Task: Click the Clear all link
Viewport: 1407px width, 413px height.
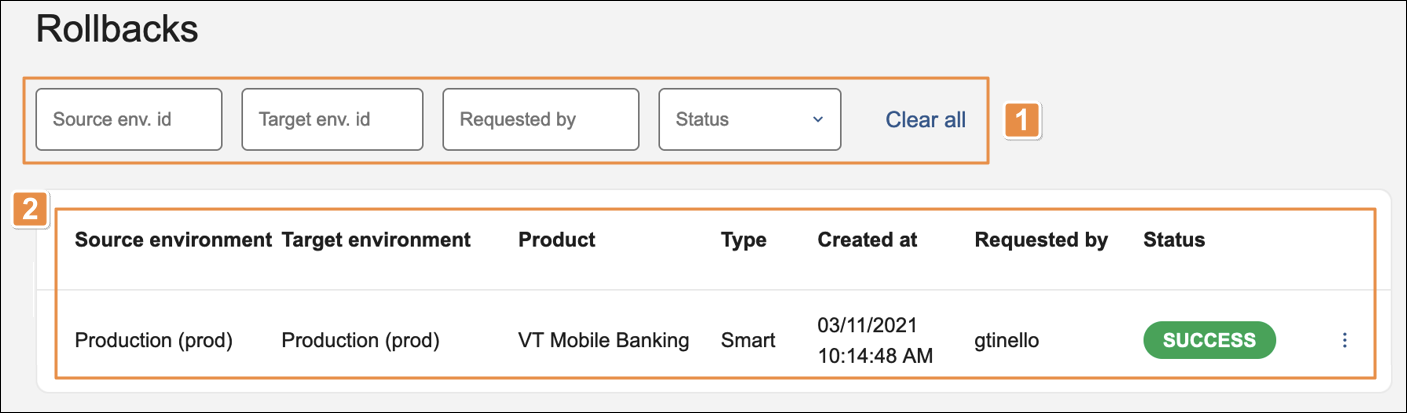Action: pos(925,120)
